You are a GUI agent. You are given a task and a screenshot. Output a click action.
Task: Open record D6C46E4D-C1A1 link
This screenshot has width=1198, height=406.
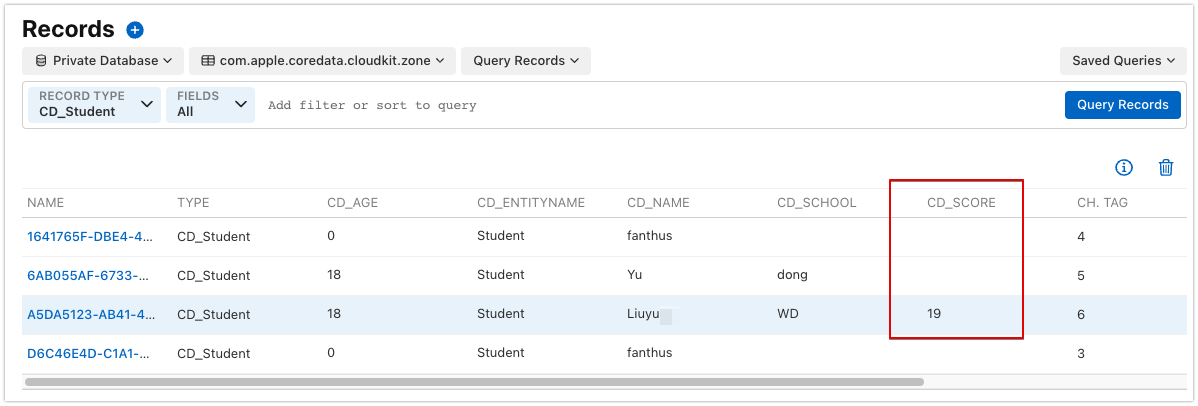pos(91,353)
